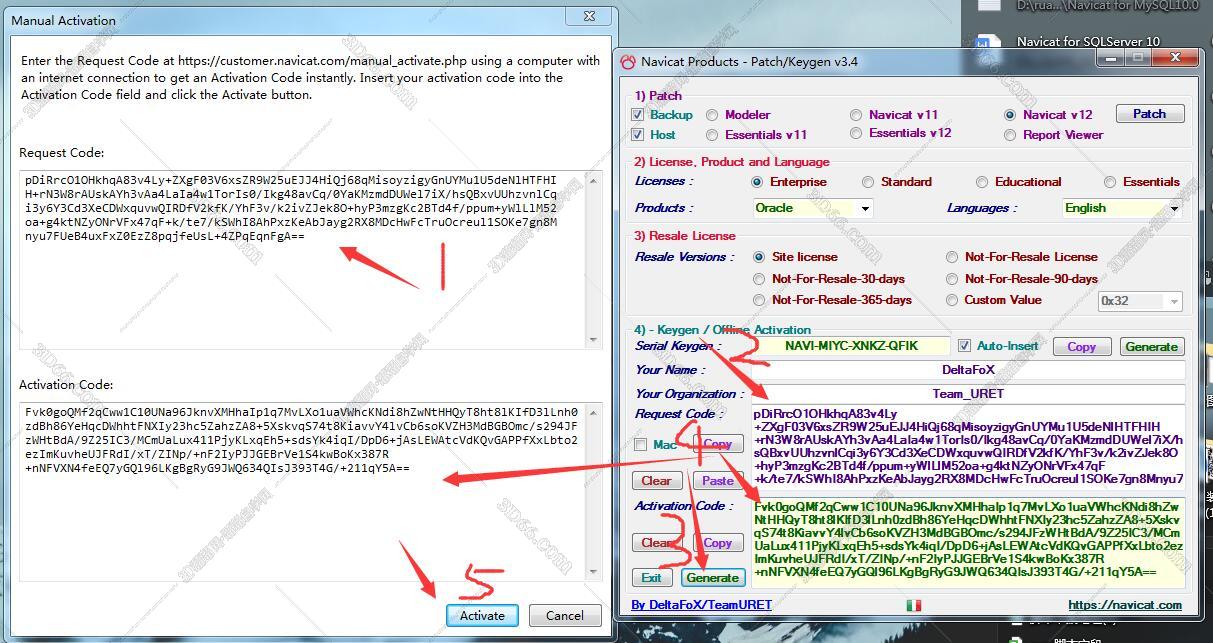Select the Navicat v12 radio button
Image resolution: width=1213 pixels, height=643 pixels.
tap(1010, 115)
